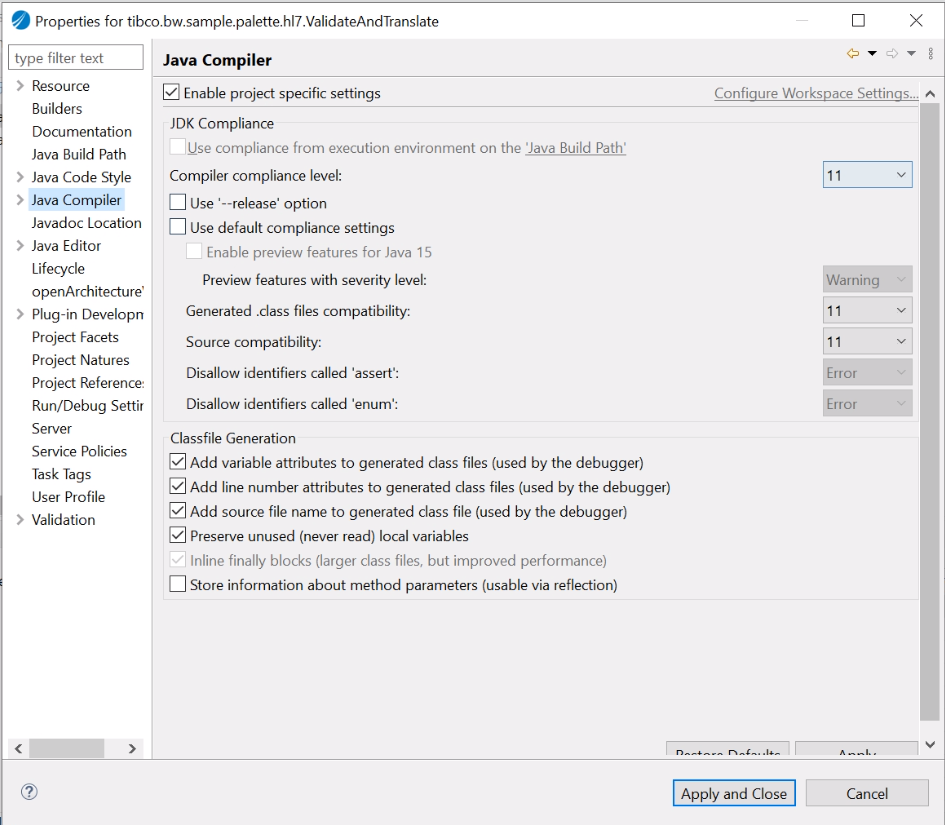945x825 pixels.
Task: Click the type filter text field
Action: (77, 58)
